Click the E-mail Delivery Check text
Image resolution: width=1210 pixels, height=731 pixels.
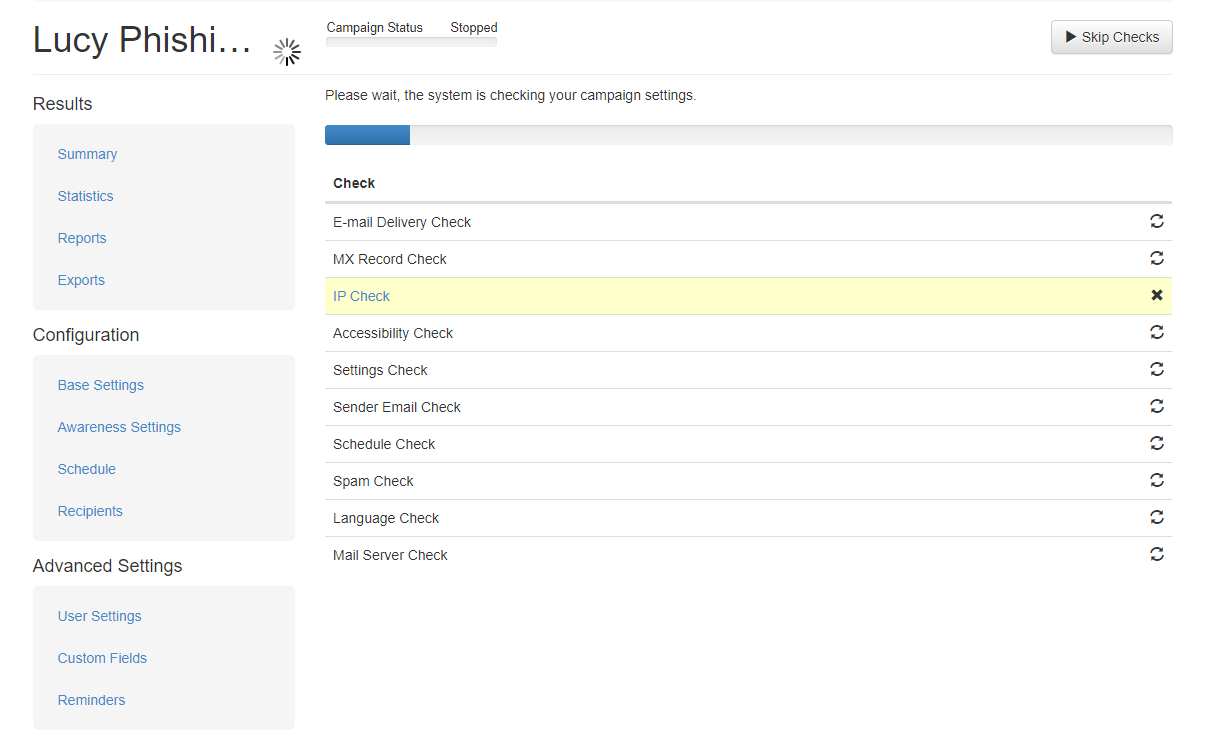(x=402, y=222)
